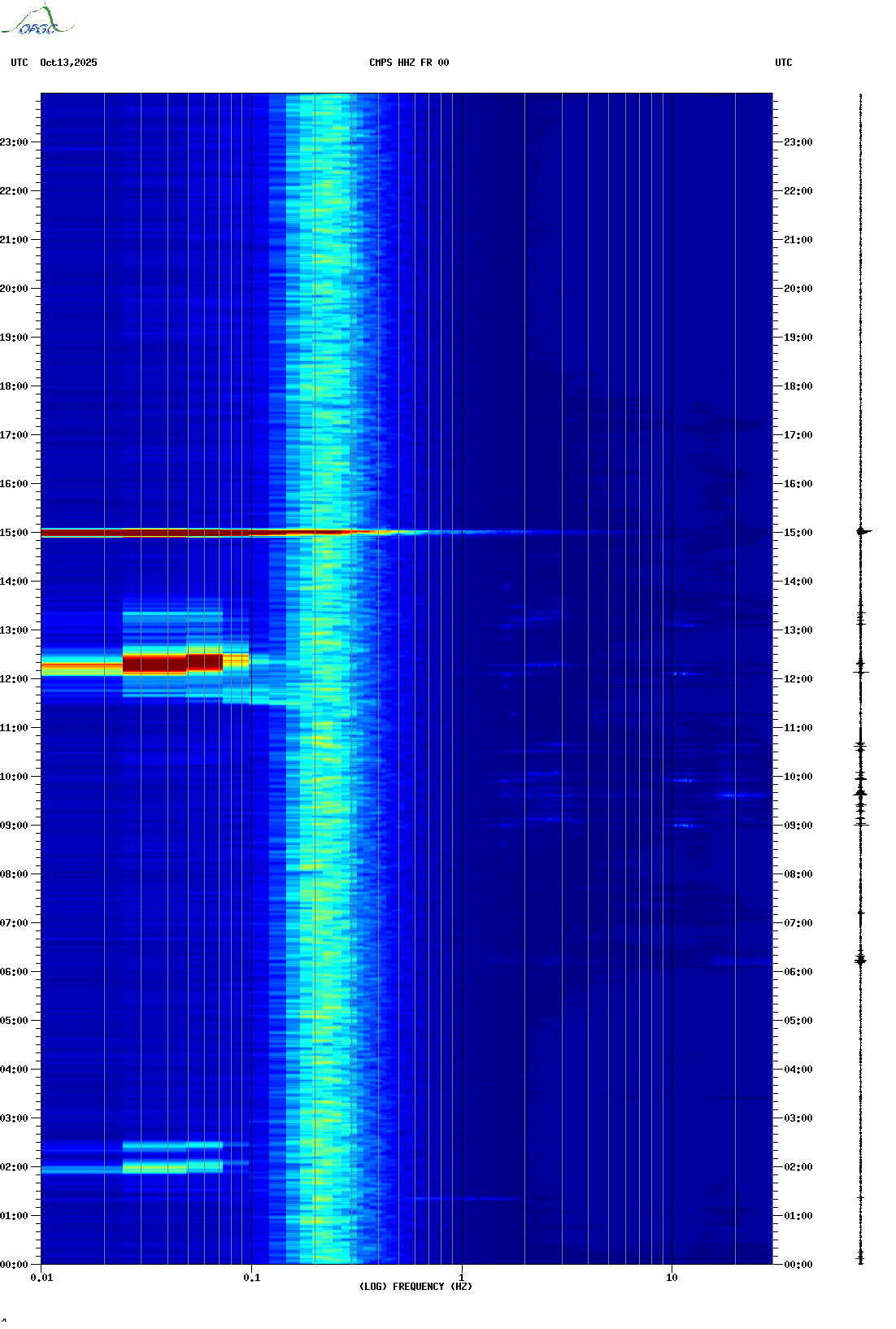Click the left axis 06:00 time label
This screenshot has height=1329, width=896.
[14, 972]
